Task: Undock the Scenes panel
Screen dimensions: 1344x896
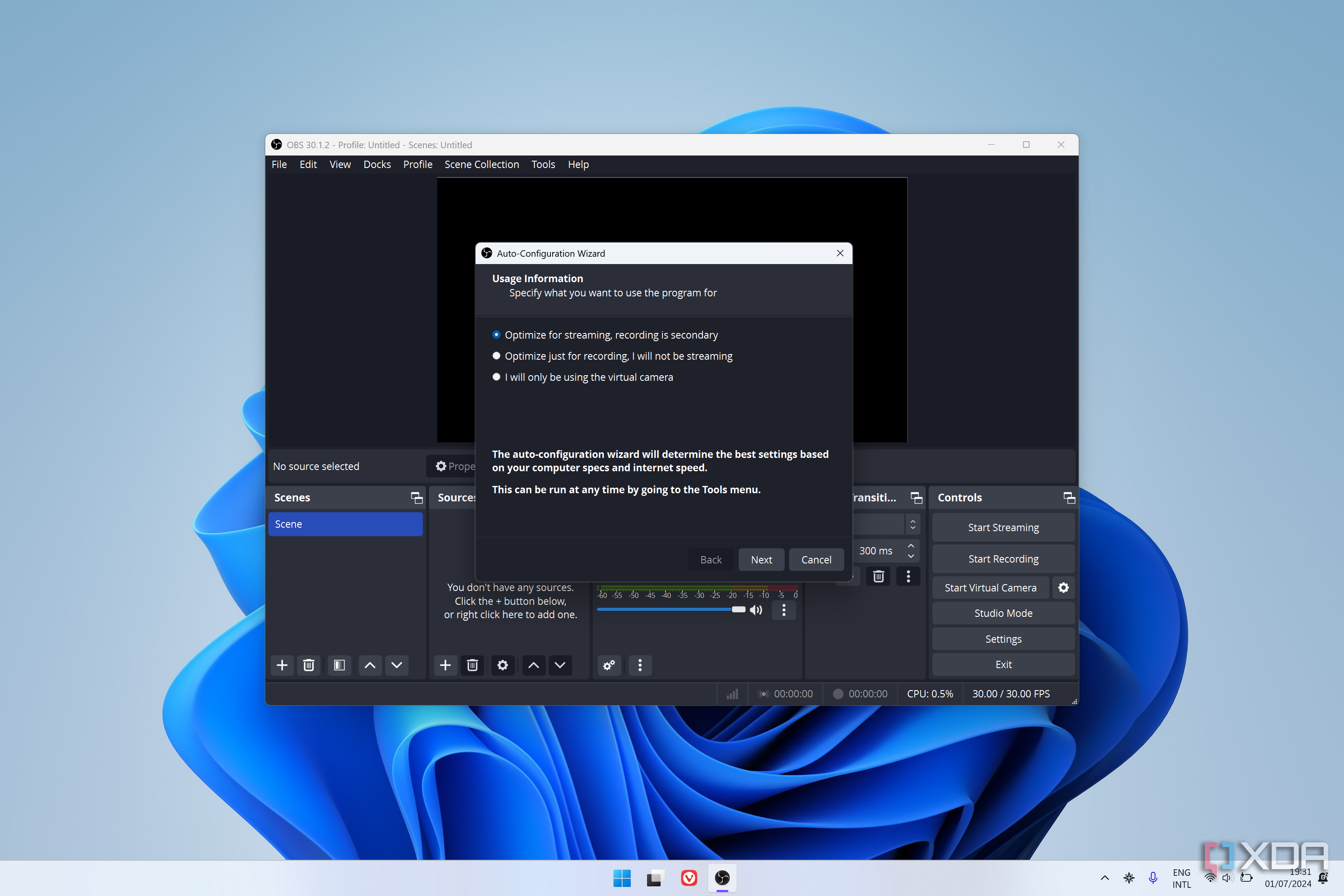Action: coord(417,498)
